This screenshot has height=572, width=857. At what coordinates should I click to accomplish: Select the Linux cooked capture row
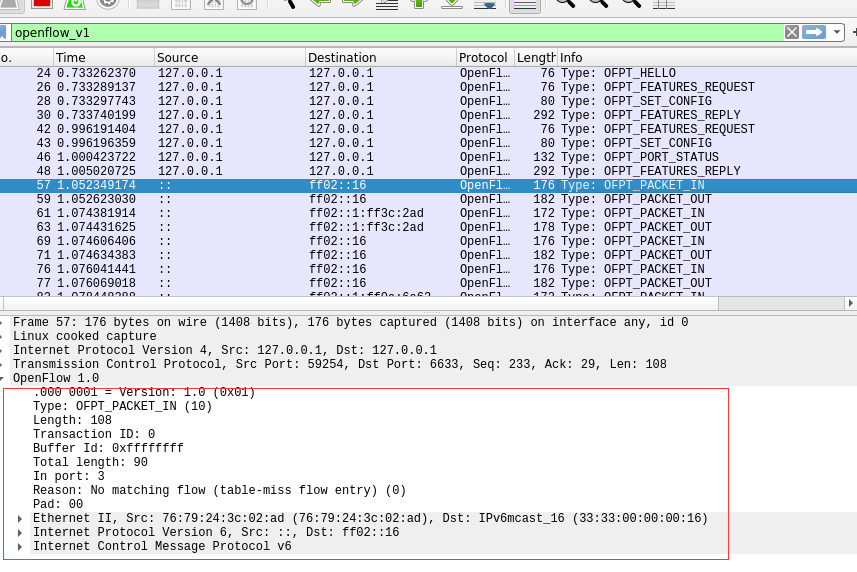428,337
